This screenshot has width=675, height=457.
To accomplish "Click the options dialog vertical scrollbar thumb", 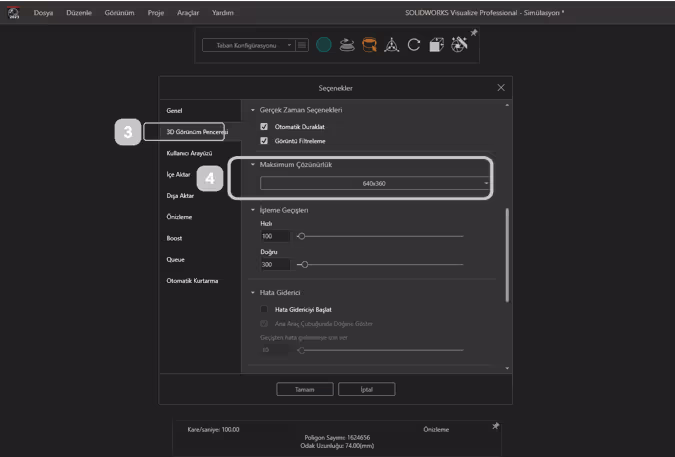I will (x=507, y=255).
